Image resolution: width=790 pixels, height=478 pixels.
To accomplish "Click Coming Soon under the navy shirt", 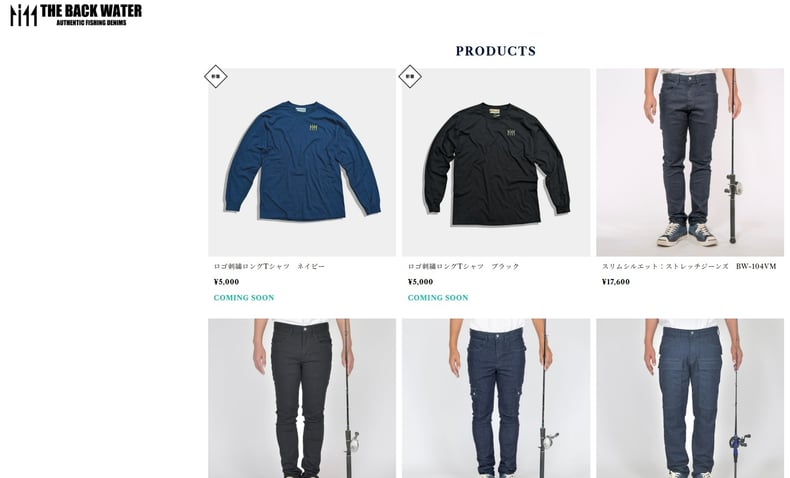I will tap(243, 298).
